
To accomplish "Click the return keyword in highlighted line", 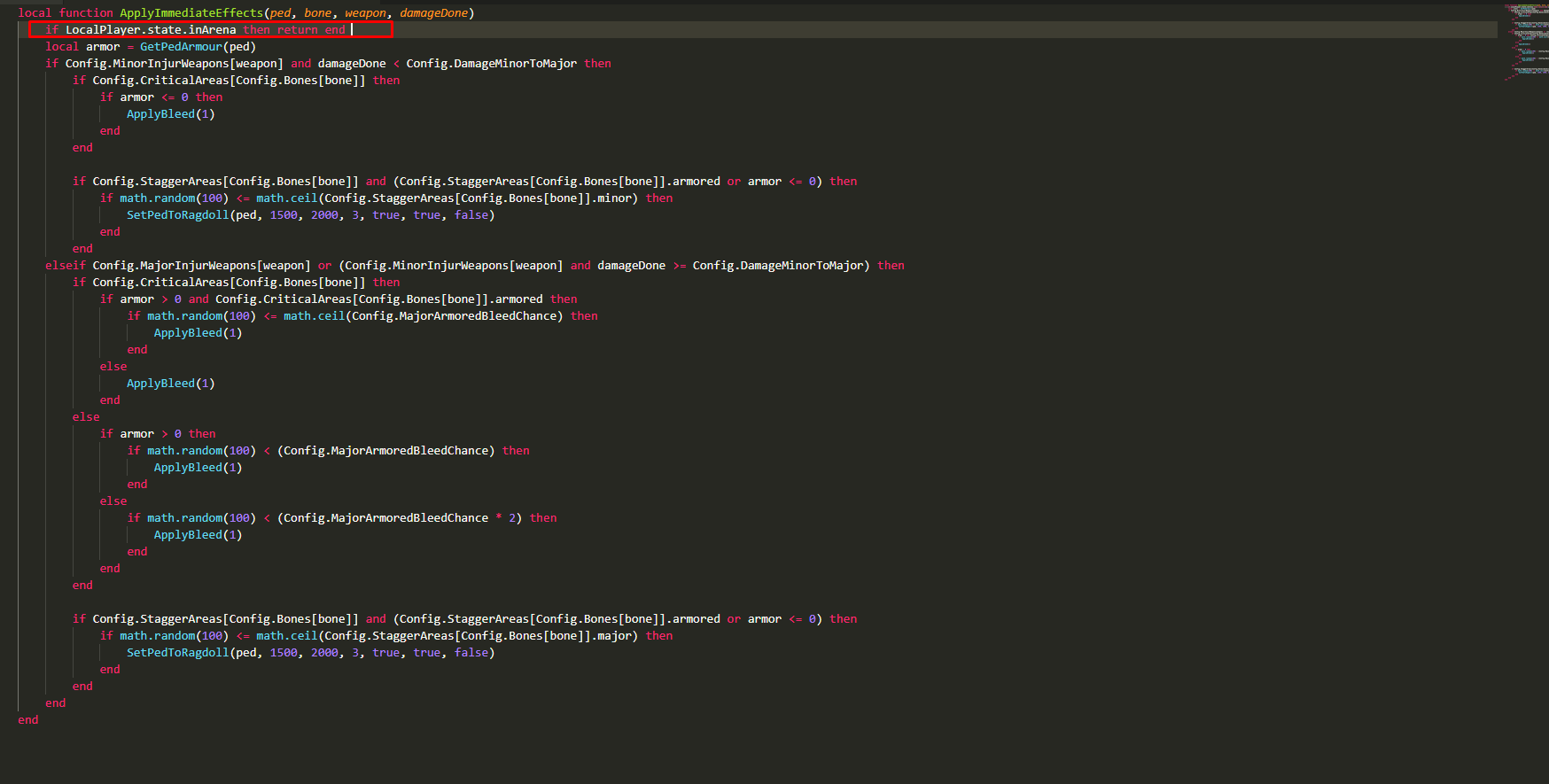I will coord(297,30).
